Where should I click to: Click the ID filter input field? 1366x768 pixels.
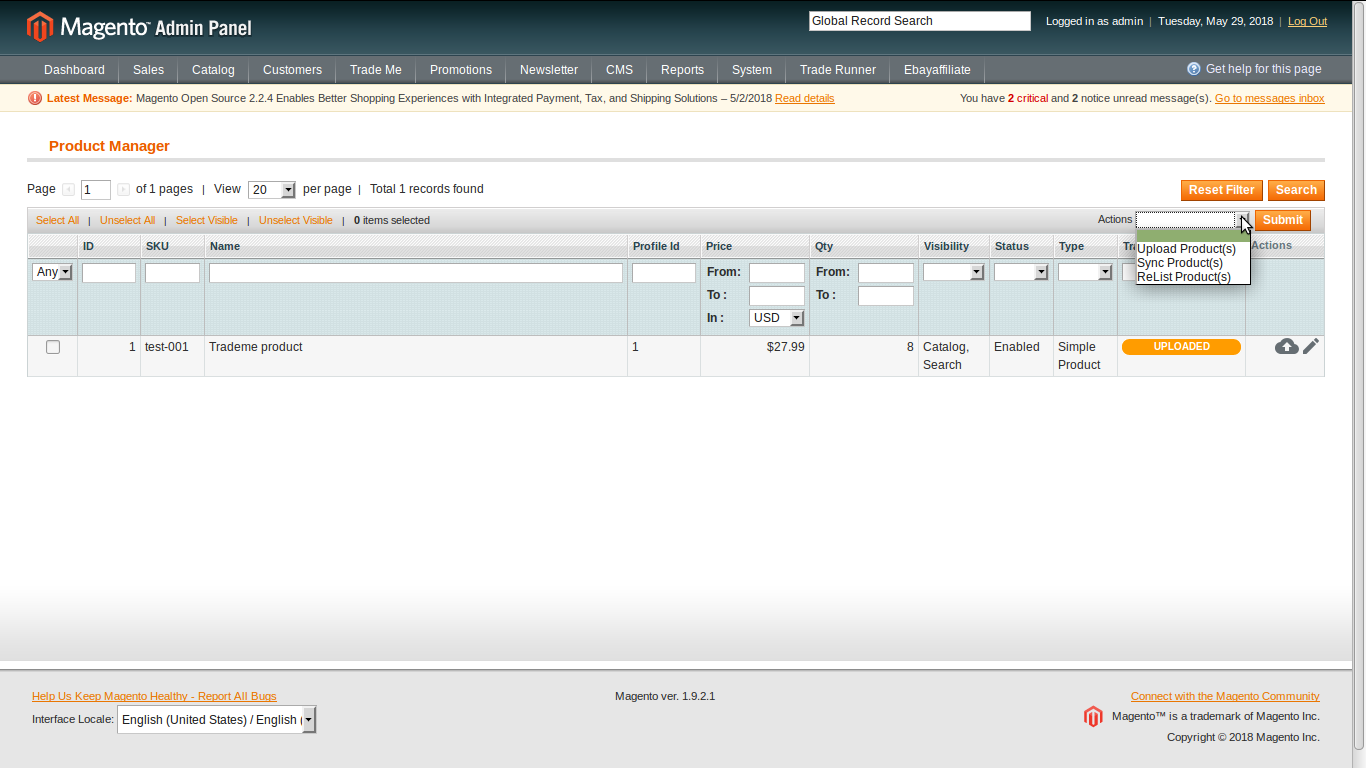pos(109,273)
